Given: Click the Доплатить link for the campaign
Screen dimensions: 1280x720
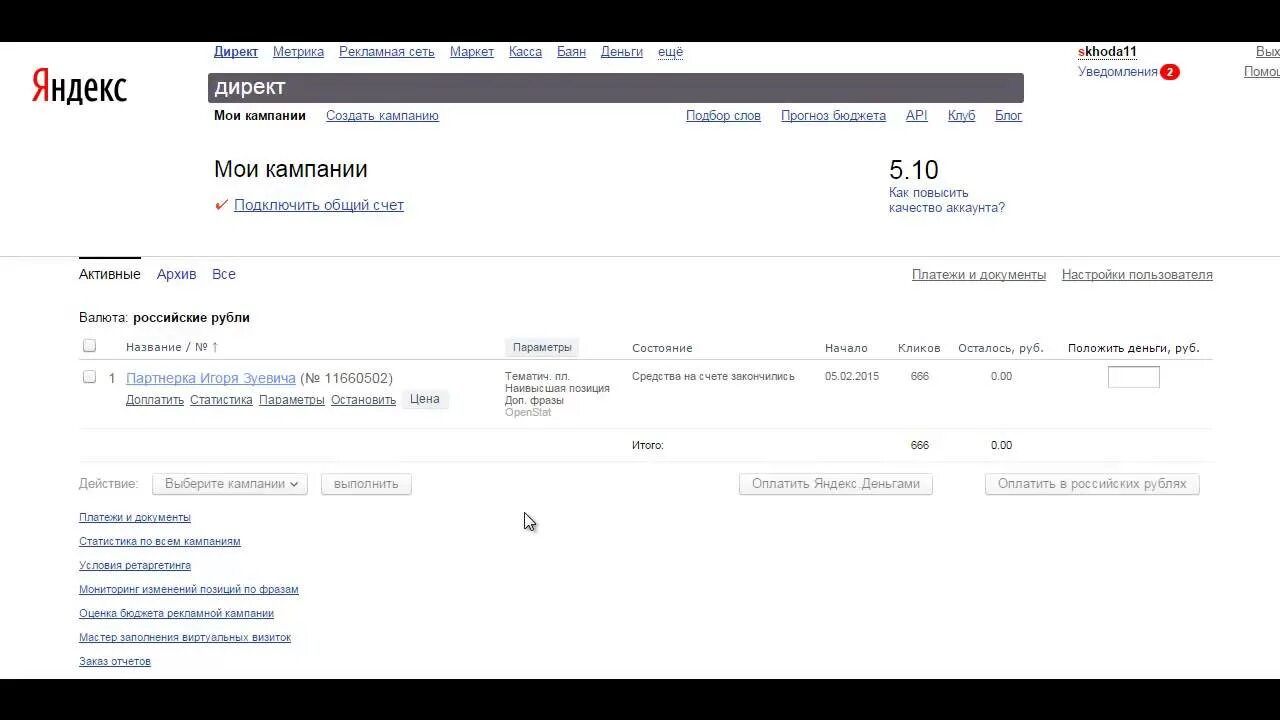Looking at the screenshot, I should [155, 400].
